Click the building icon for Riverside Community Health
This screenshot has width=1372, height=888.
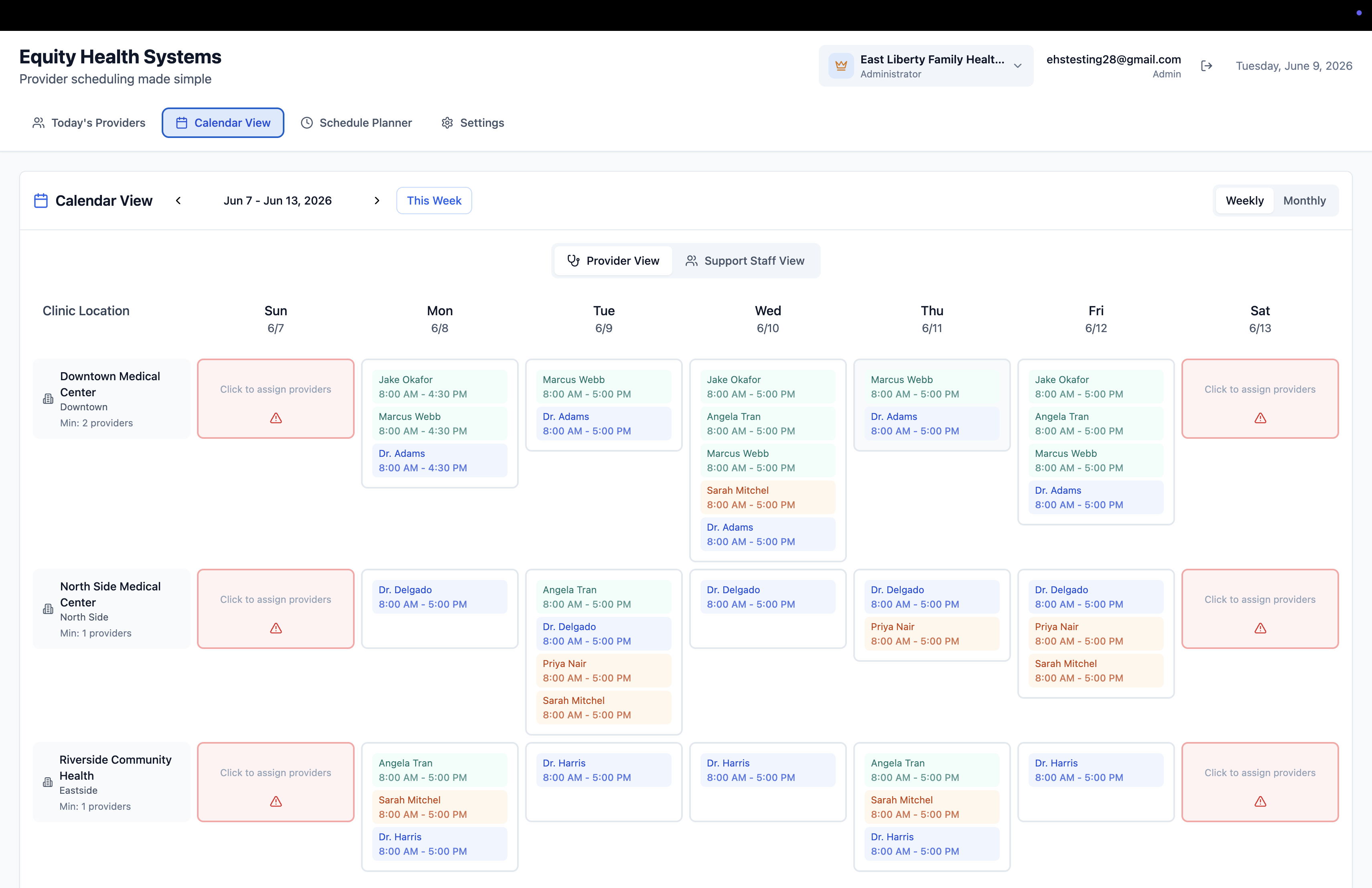pos(48,783)
